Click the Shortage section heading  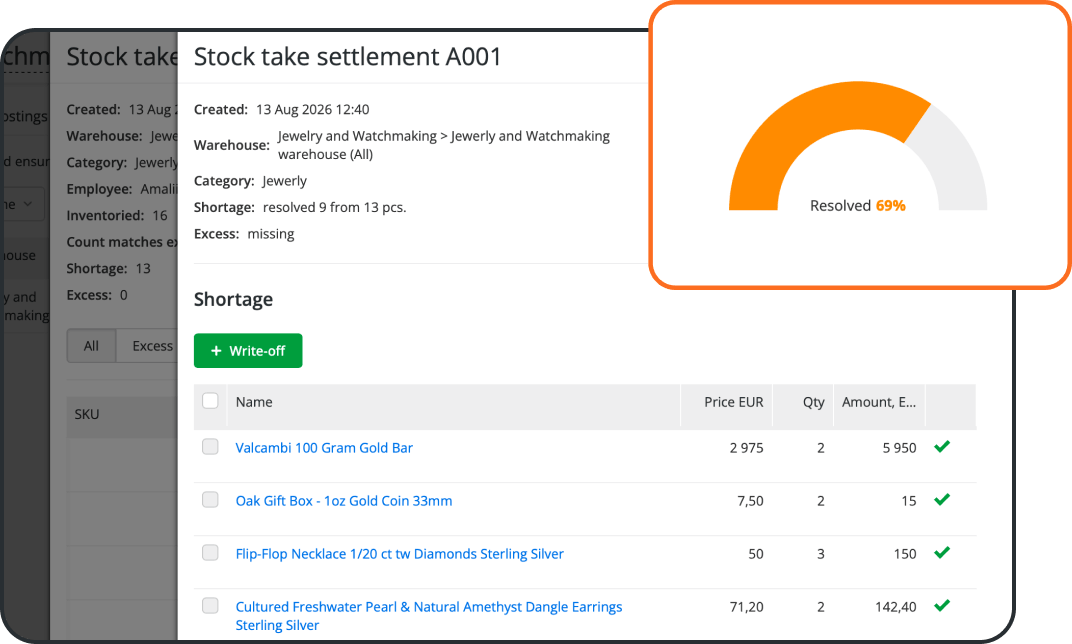(x=233, y=299)
